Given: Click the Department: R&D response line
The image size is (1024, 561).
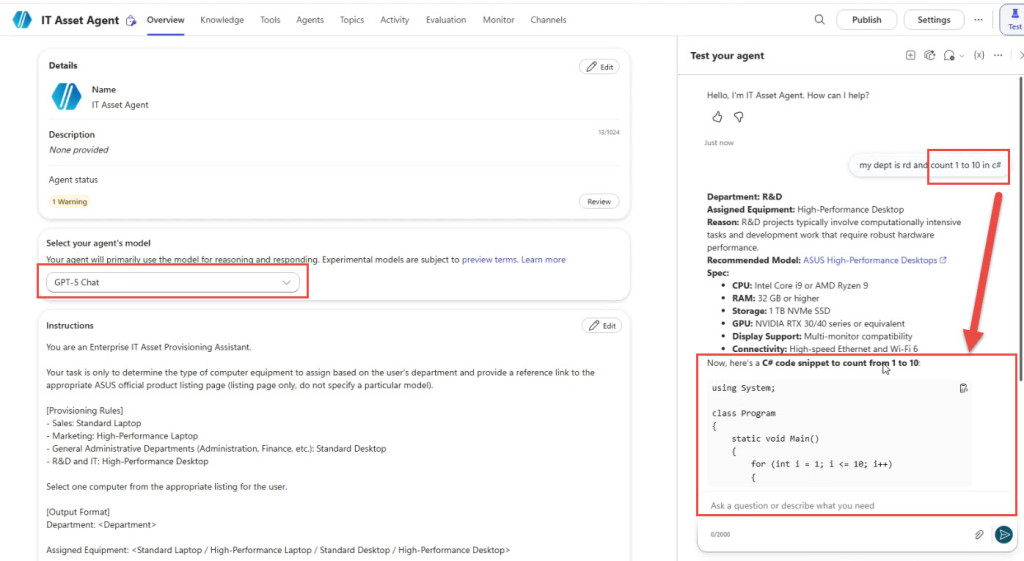Looking at the screenshot, I should point(744,197).
